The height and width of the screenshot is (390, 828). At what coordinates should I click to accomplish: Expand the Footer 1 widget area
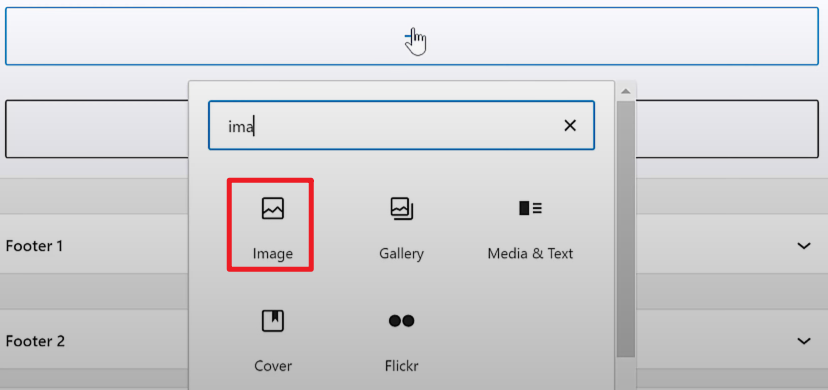pos(804,245)
